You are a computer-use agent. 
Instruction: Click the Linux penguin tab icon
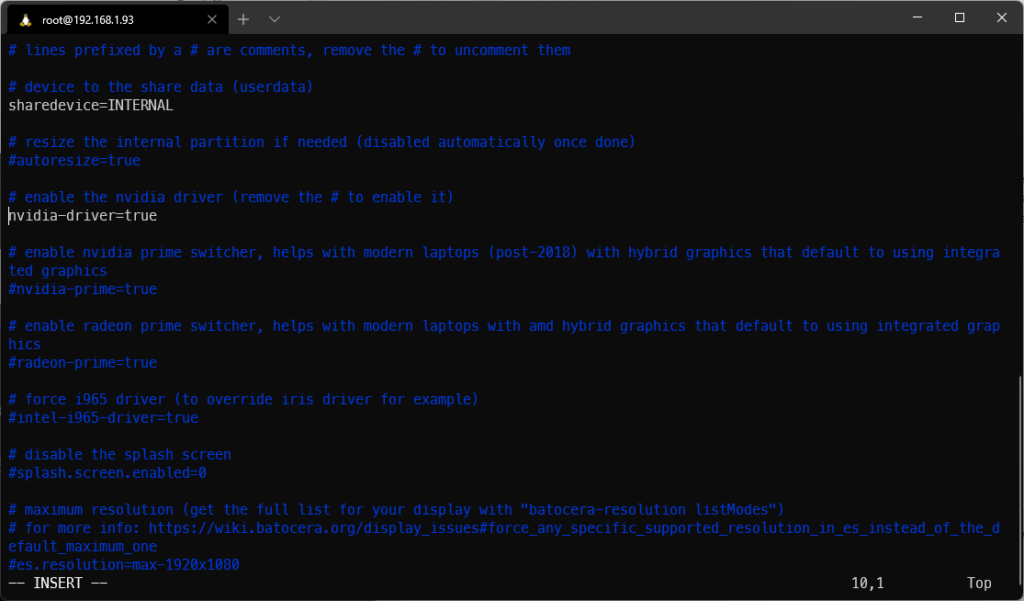25,20
